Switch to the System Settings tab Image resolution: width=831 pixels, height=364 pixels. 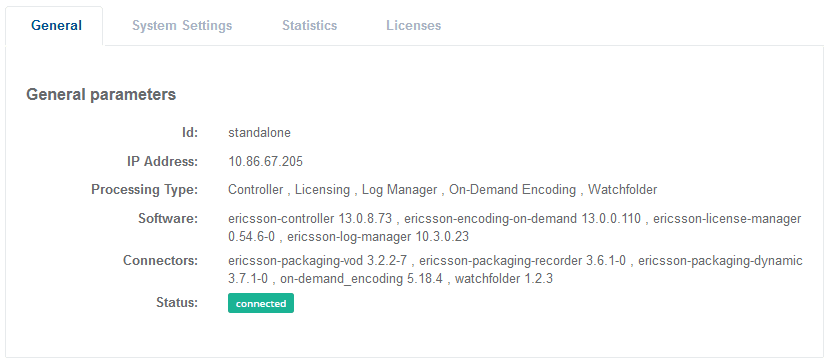182,25
